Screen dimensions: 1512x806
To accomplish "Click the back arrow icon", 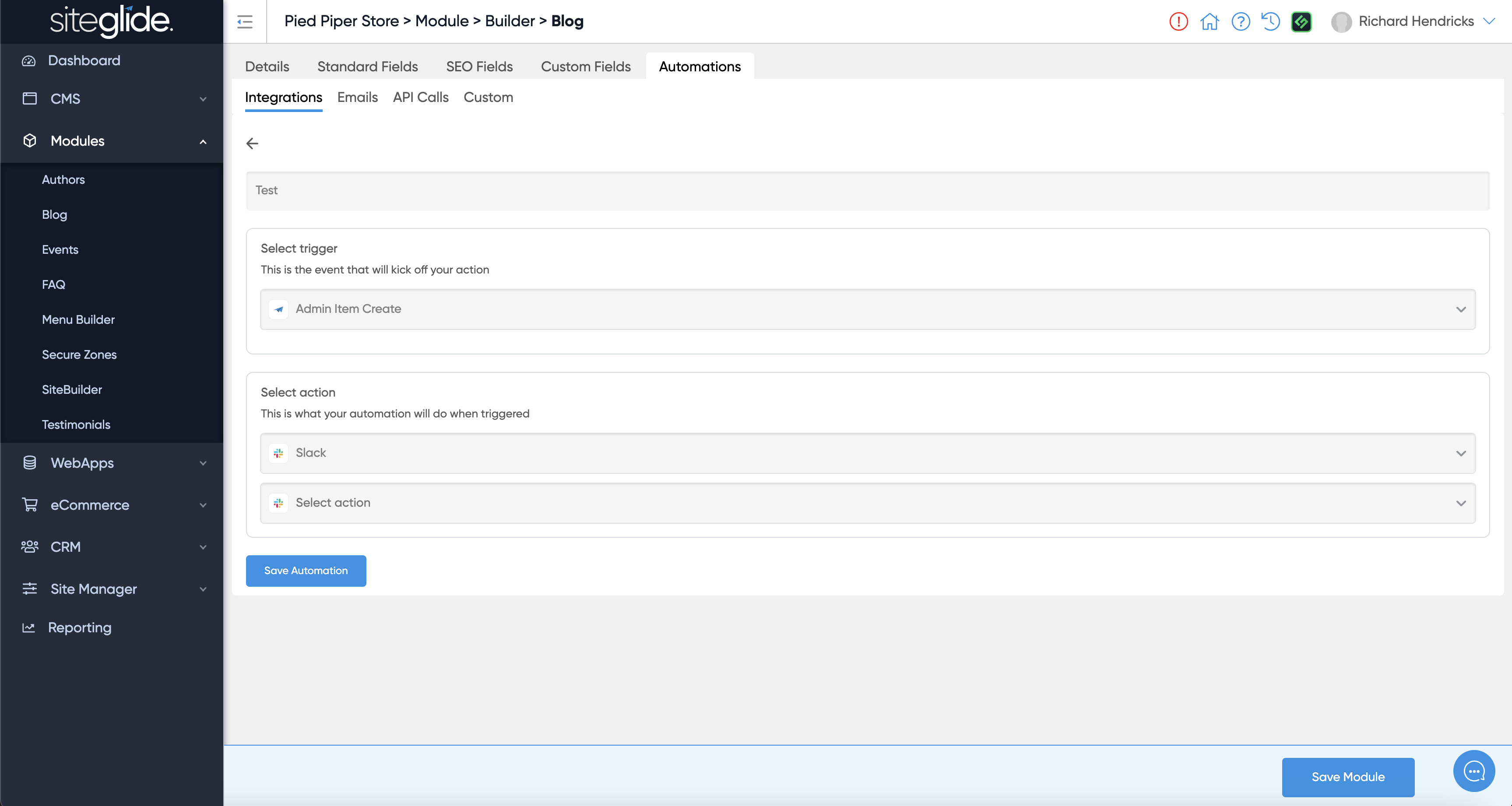I will tap(253, 144).
